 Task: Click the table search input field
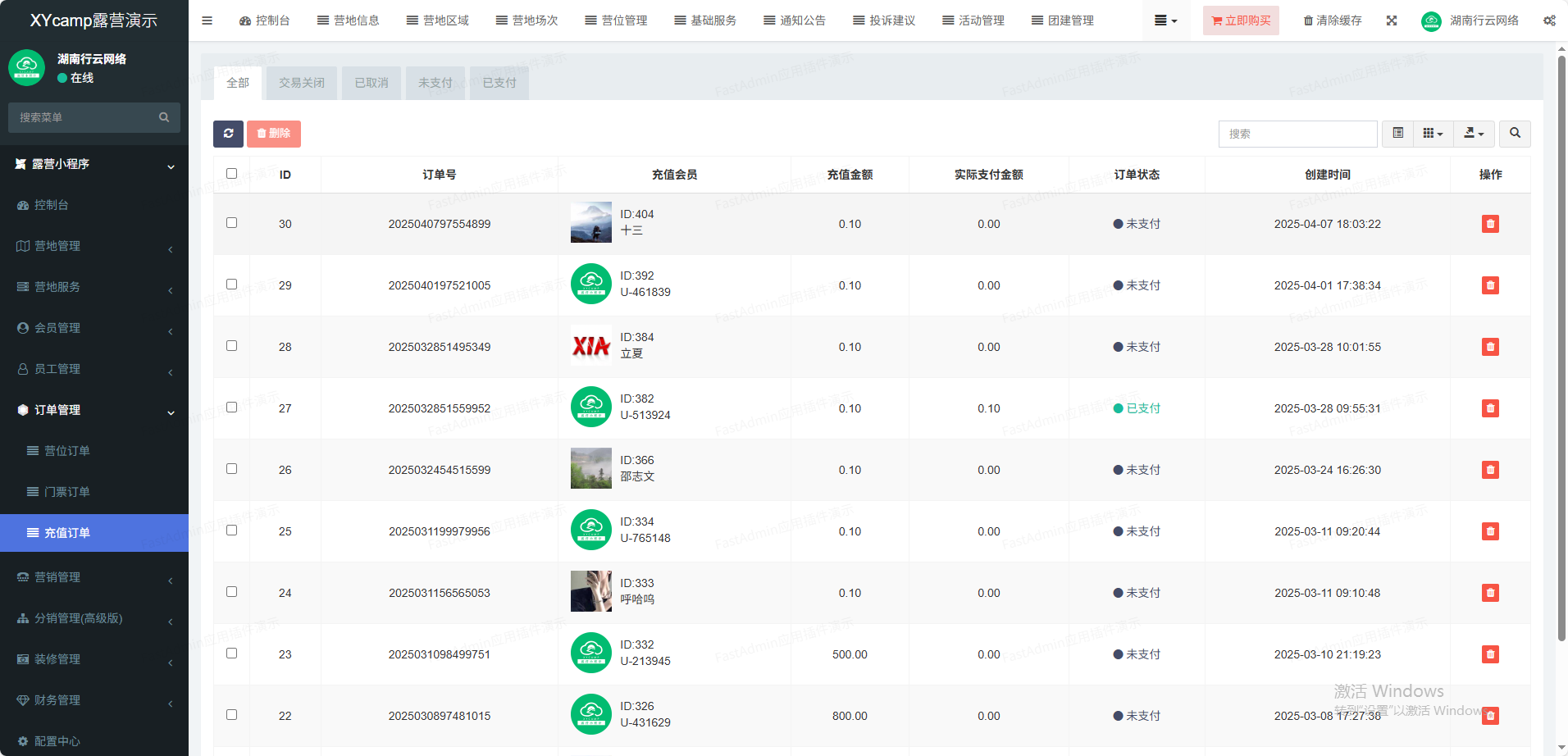click(x=1297, y=134)
